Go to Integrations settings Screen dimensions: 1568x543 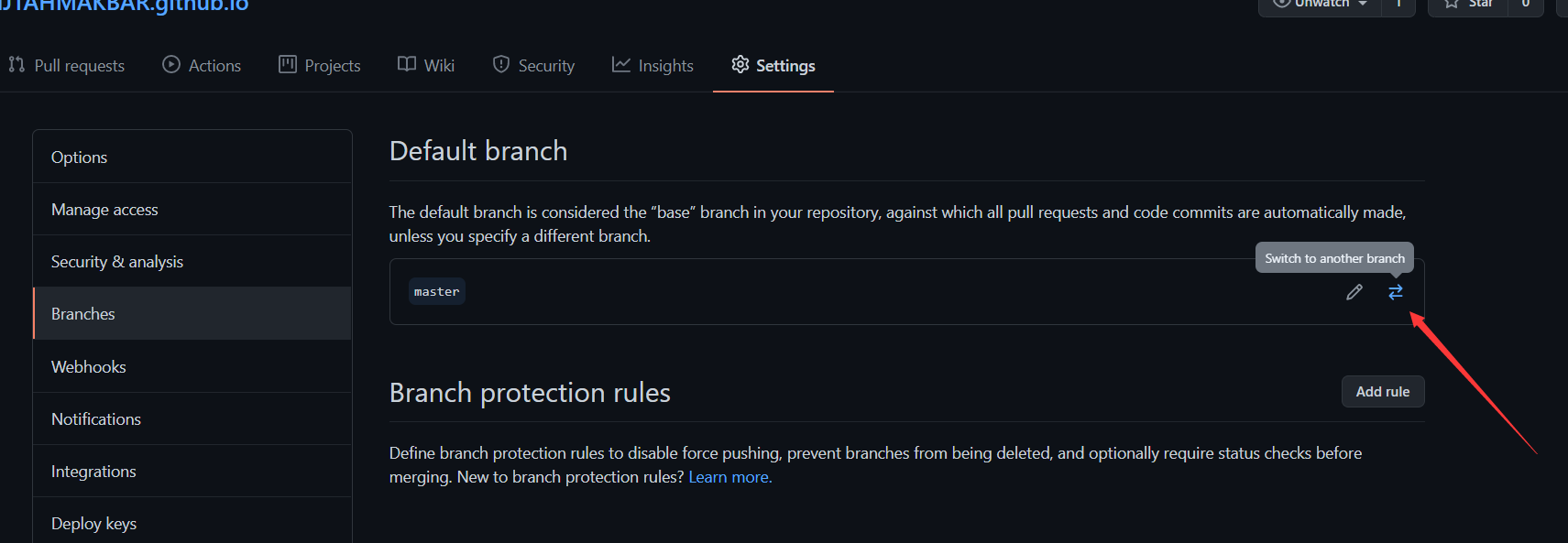[93, 472]
